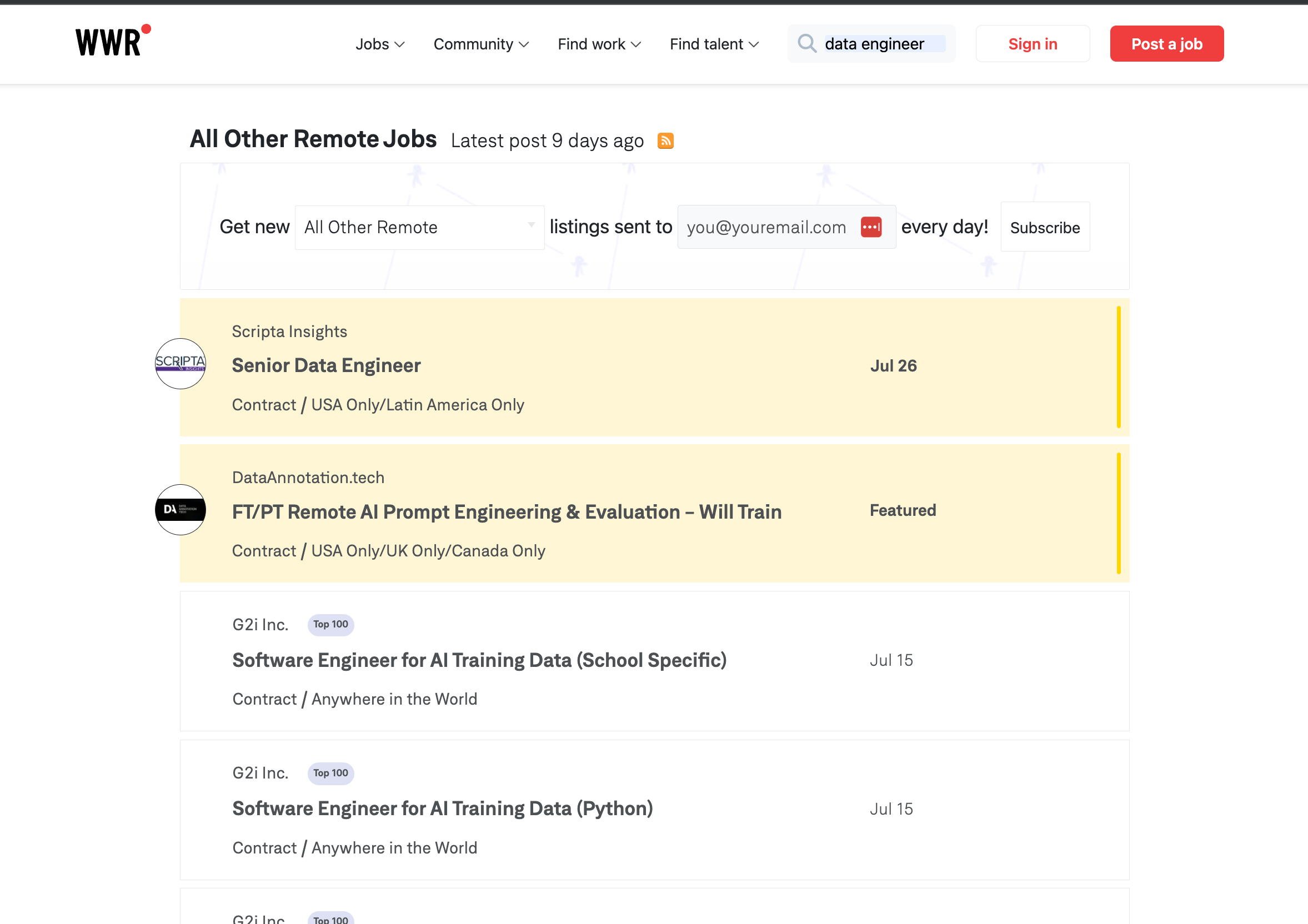Click the Post a job button
1308x924 pixels.
click(1166, 44)
